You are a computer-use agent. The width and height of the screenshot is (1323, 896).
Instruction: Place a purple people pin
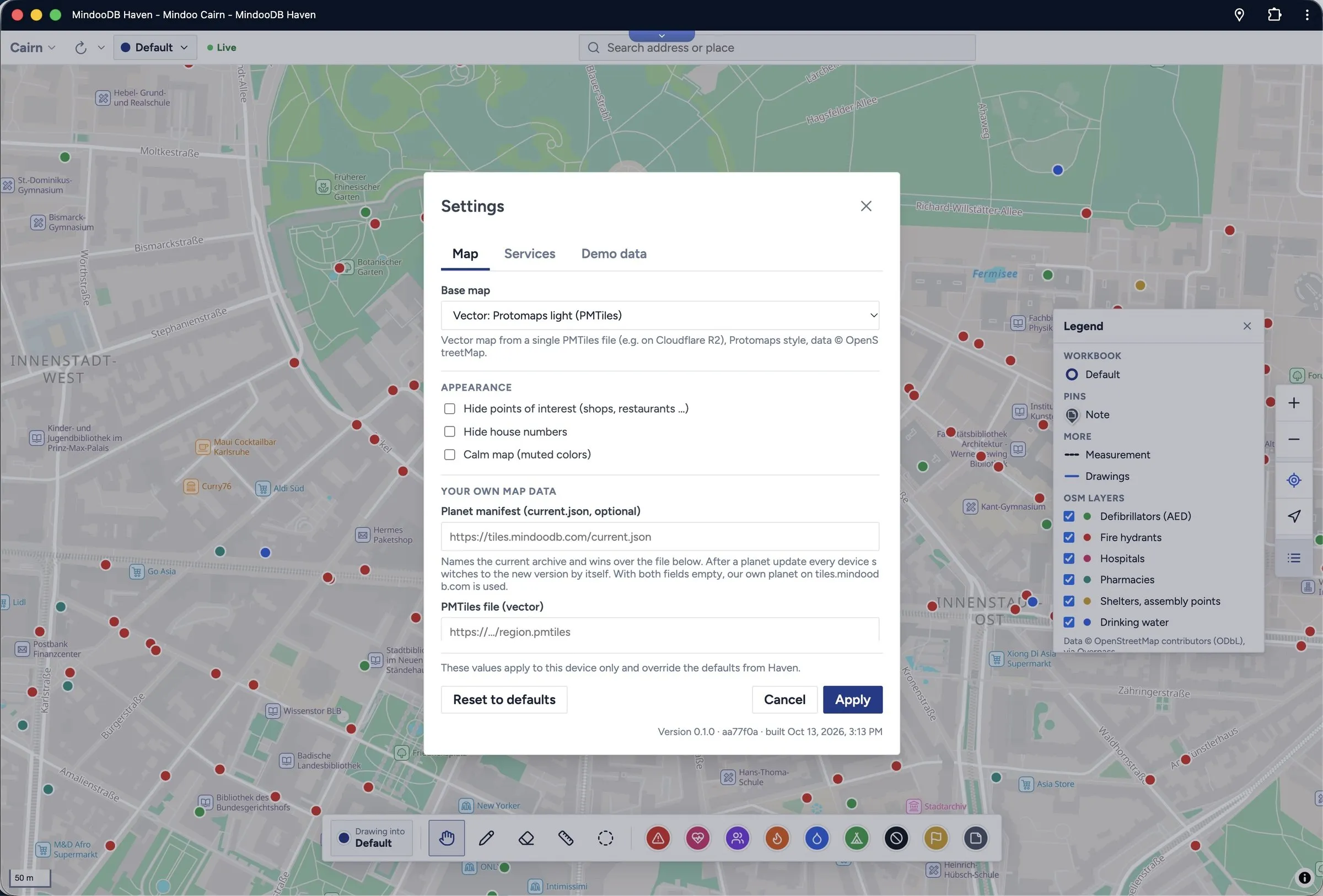737,838
